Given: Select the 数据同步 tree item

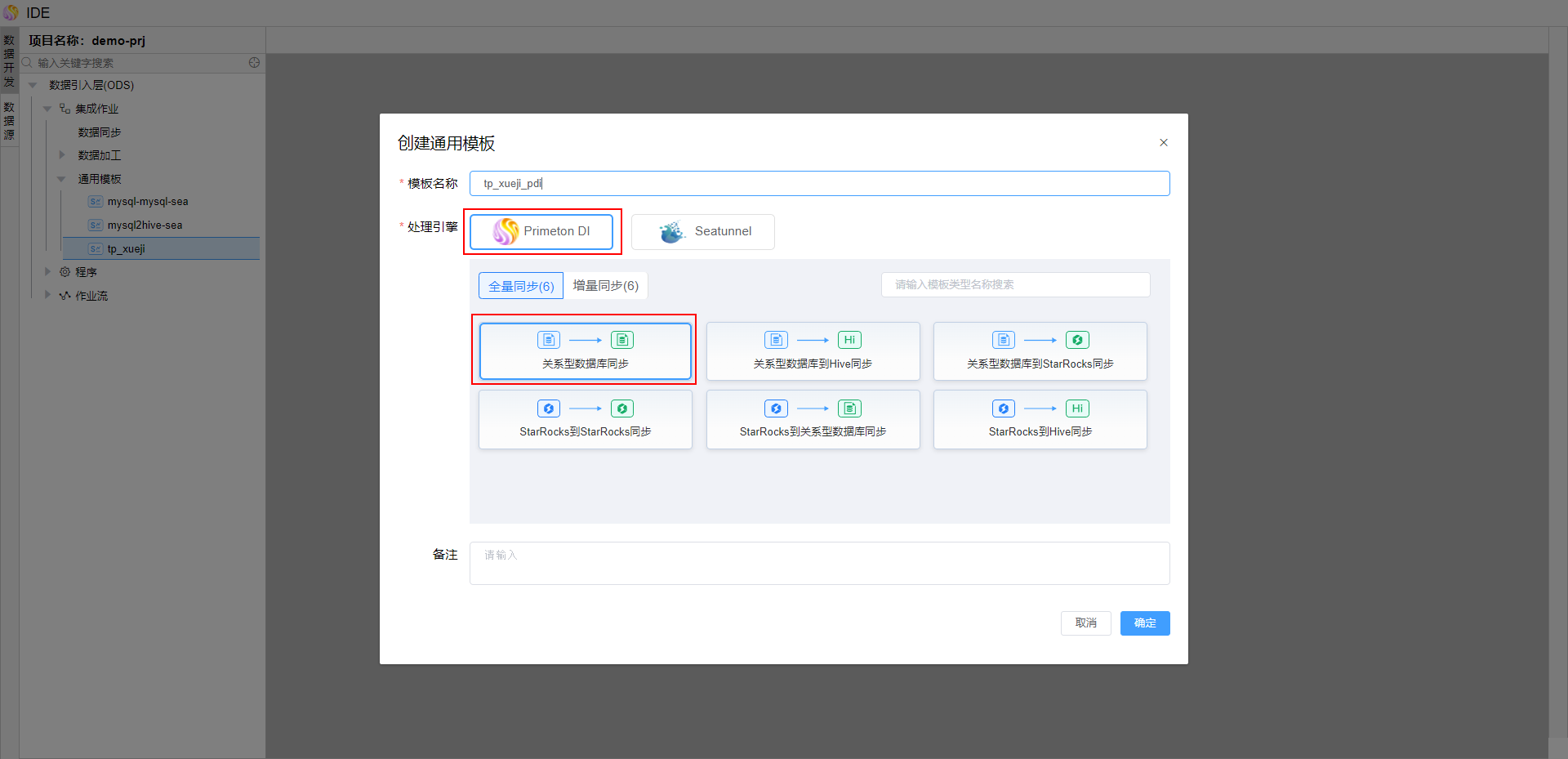Looking at the screenshot, I should [100, 132].
